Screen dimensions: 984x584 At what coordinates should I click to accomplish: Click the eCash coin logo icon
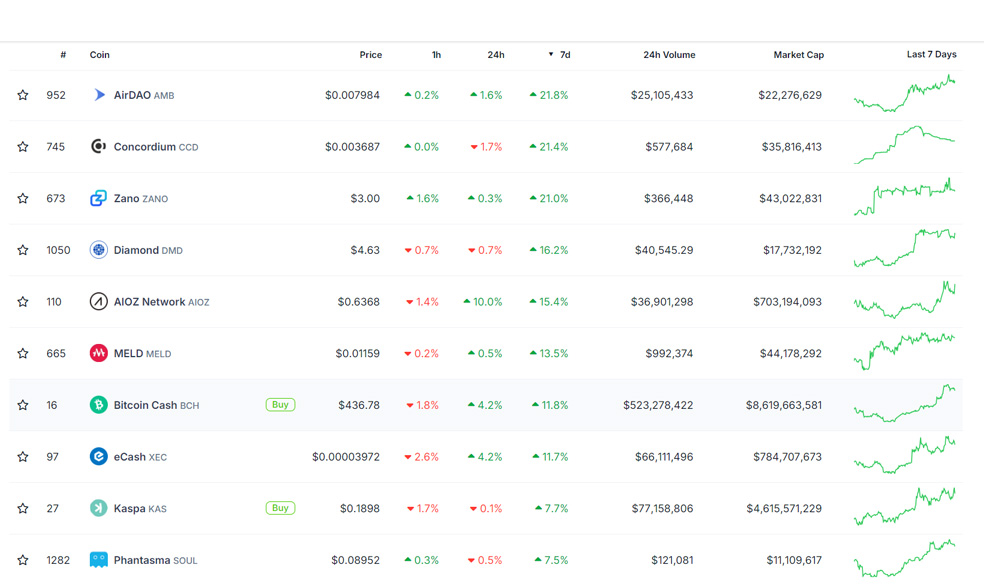99,456
